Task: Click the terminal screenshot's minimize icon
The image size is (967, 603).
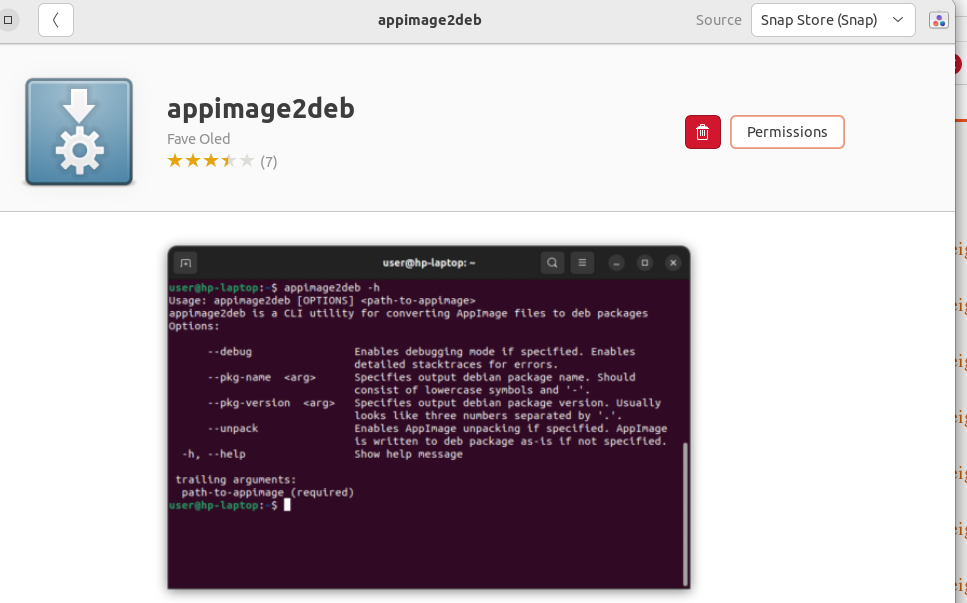Action: 617,263
